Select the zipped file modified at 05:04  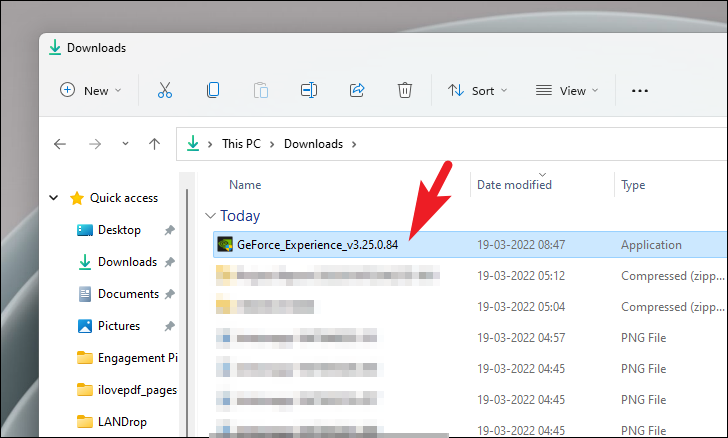pyautogui.click(x=470, y=307)
